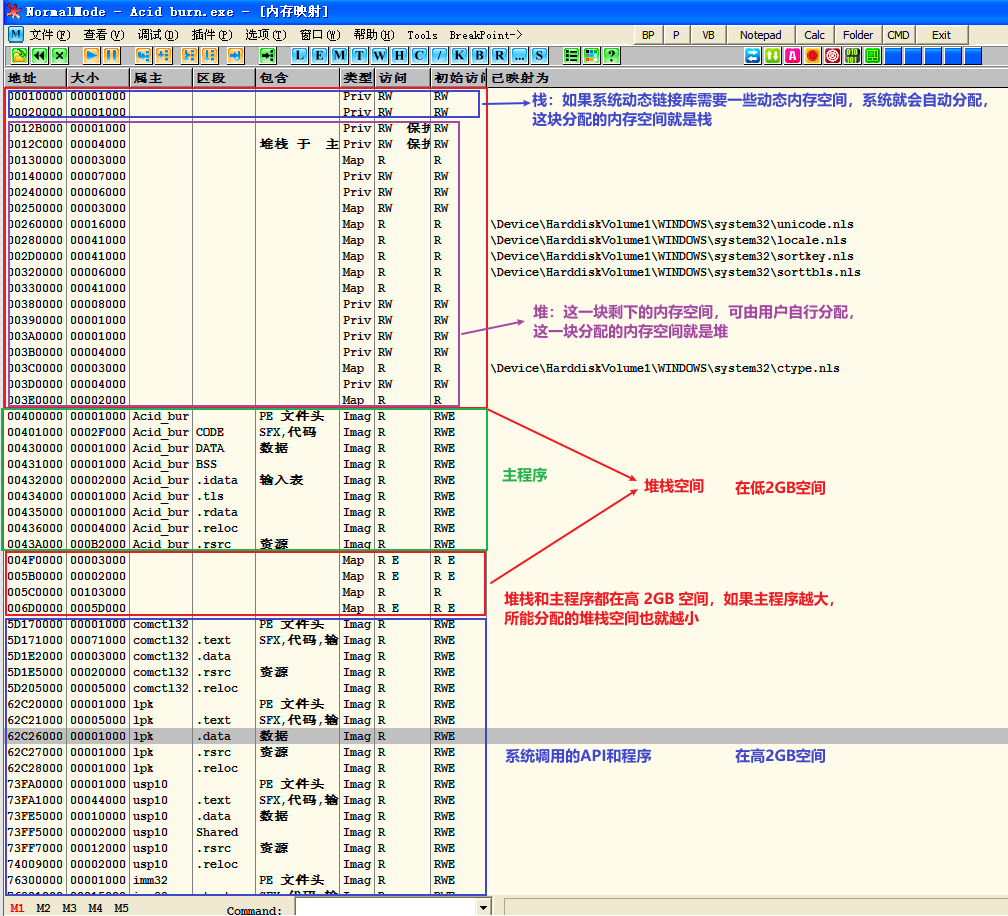Screen dimensions: 1008x916
Task: Open Executable modules (E icon)
Action: point(320,56)
